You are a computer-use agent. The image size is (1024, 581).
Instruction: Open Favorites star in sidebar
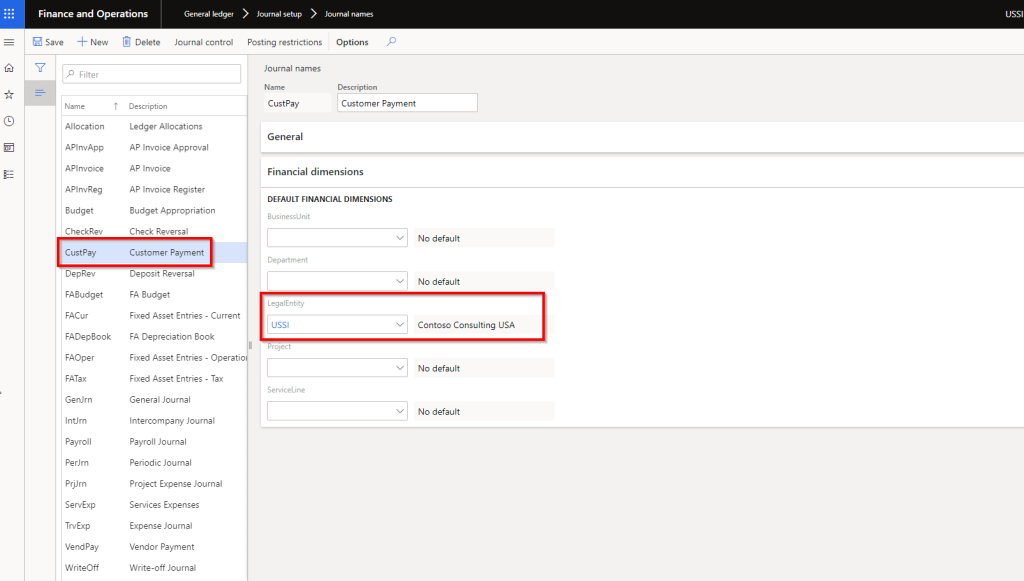click(9, 94)
